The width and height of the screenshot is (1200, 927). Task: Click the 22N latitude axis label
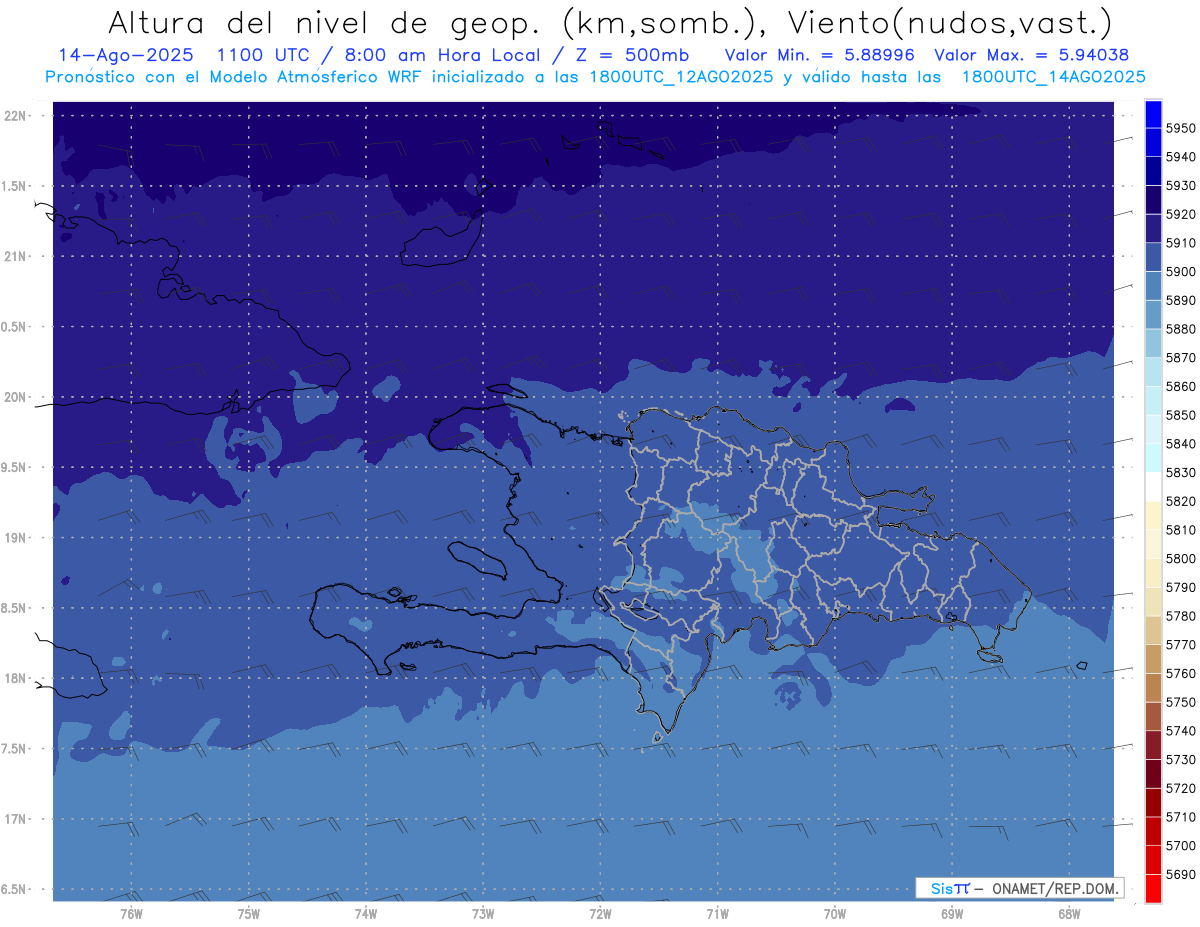(17, 115)
